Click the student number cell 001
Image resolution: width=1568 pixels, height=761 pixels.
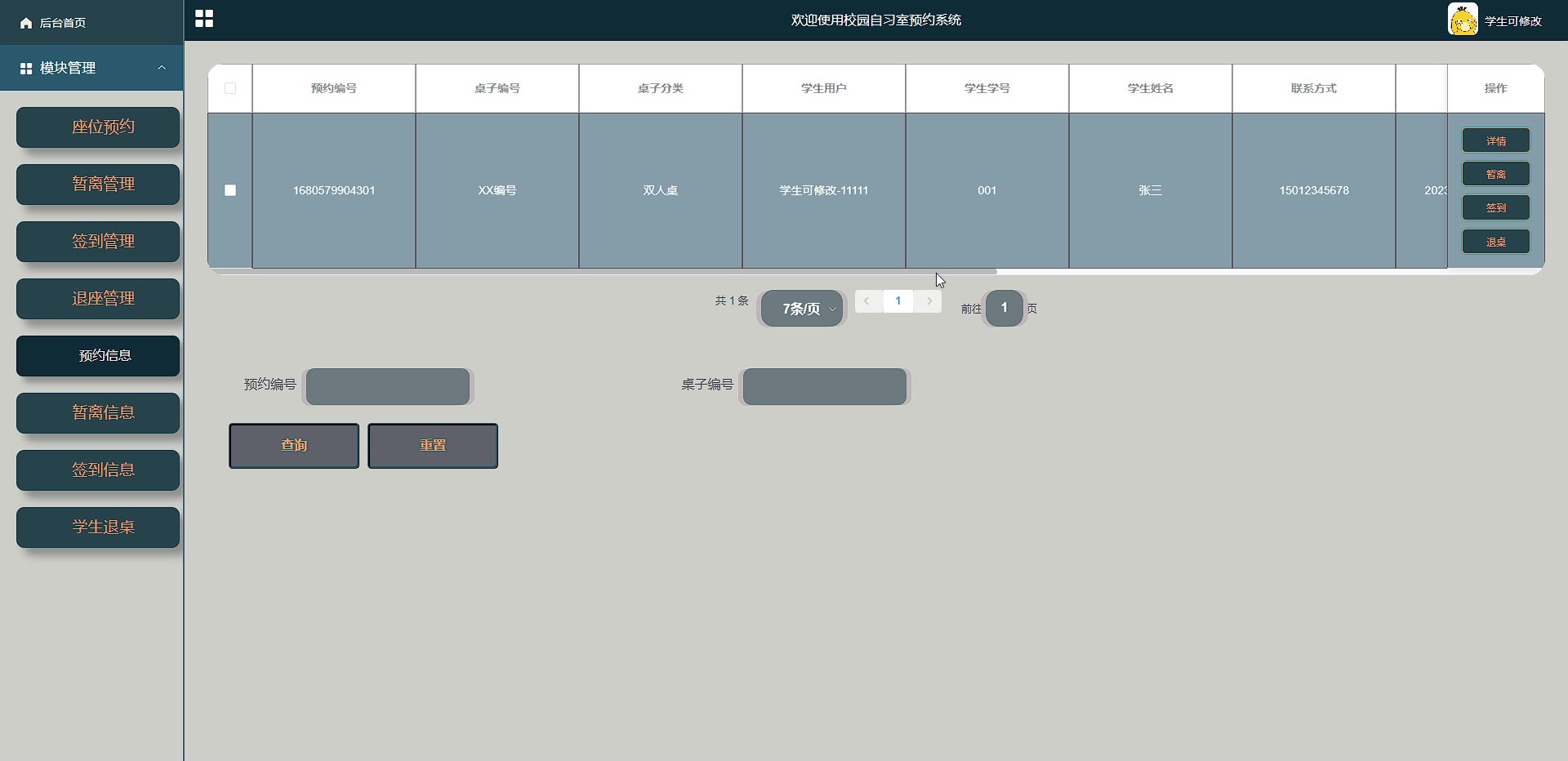(987, 190)
